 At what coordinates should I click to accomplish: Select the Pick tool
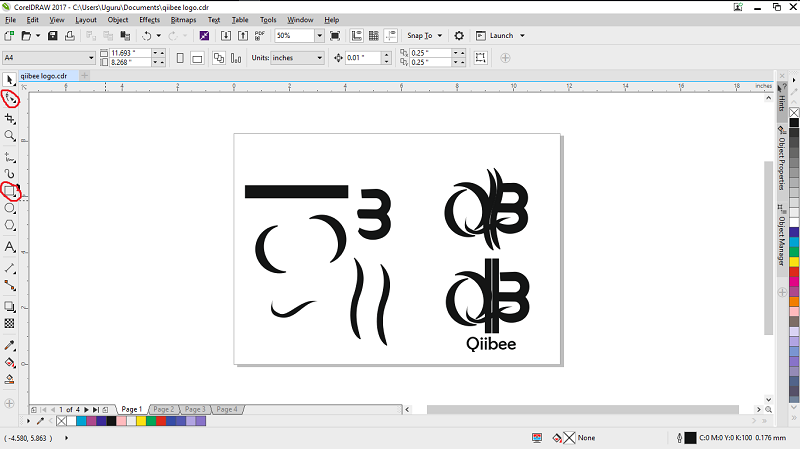pos(9,80)
